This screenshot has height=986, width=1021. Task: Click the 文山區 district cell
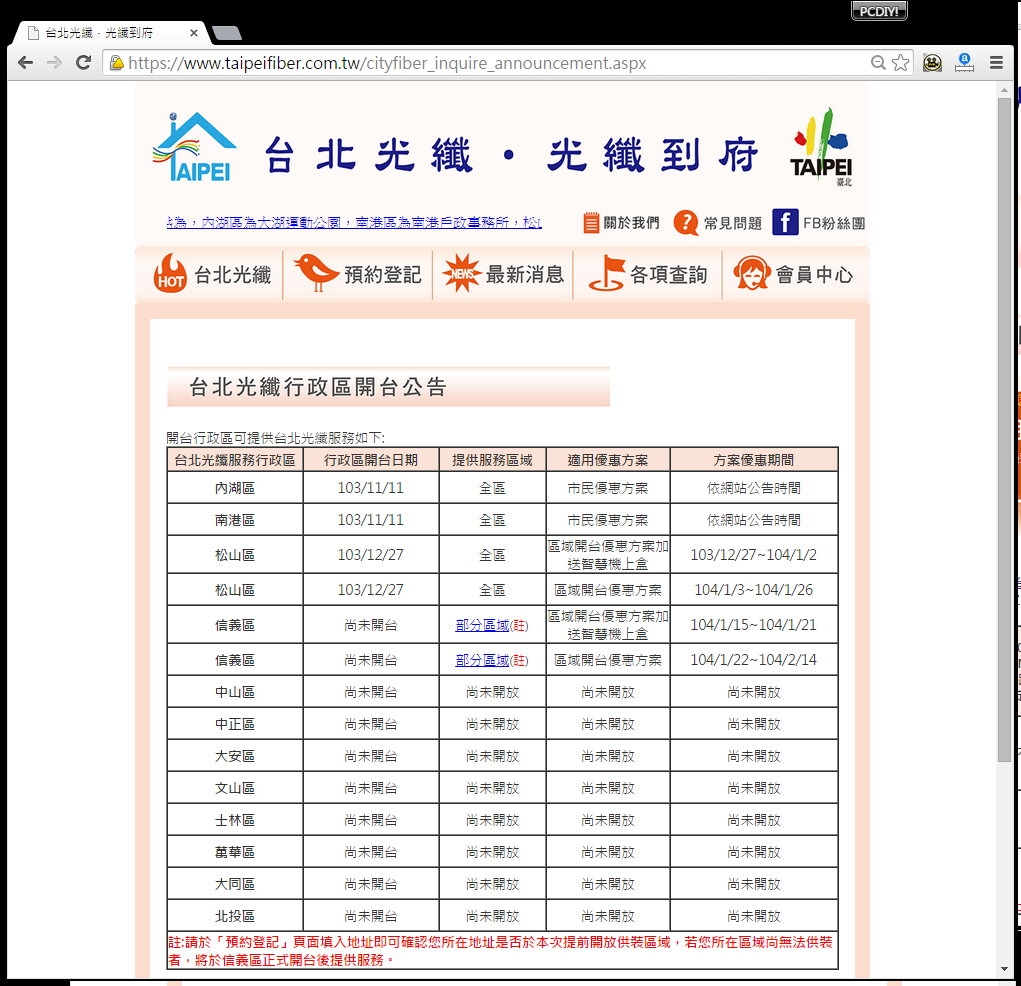(x=235, y=788)
